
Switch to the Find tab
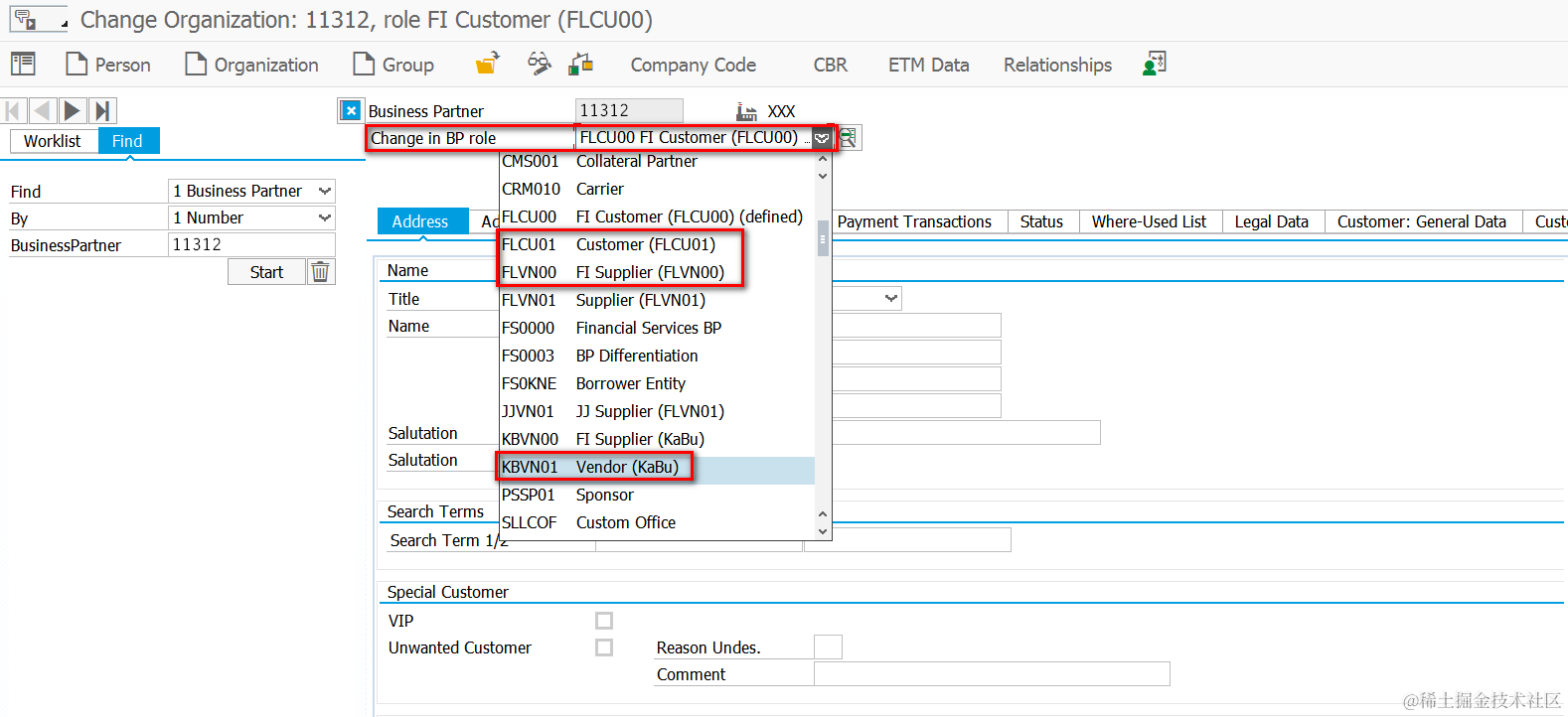(127, 141)
